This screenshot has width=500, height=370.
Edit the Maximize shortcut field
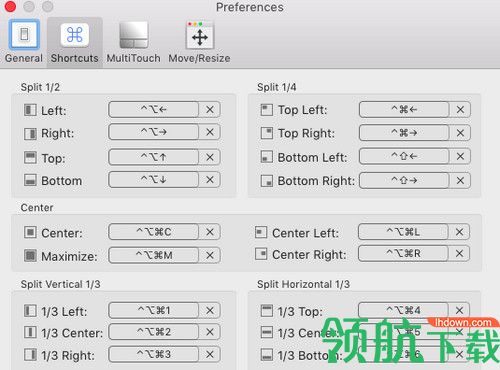(154, 256)
